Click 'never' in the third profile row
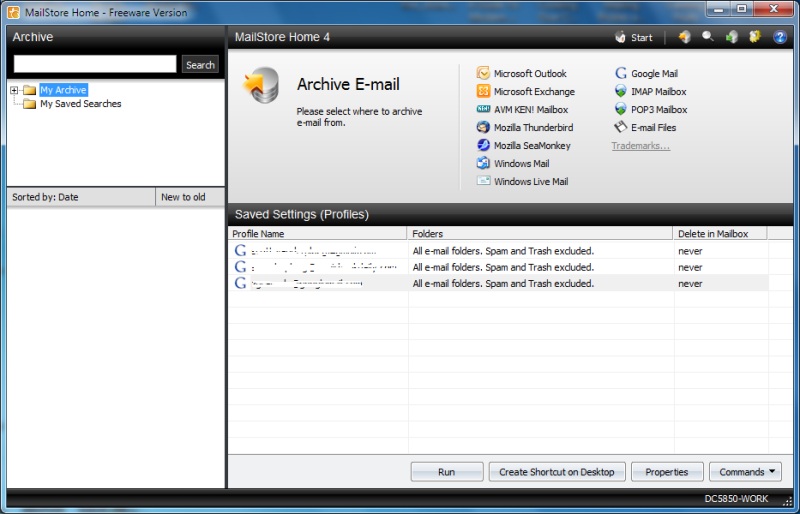Viewport: 800px width, 514px height. click(690, 284)
